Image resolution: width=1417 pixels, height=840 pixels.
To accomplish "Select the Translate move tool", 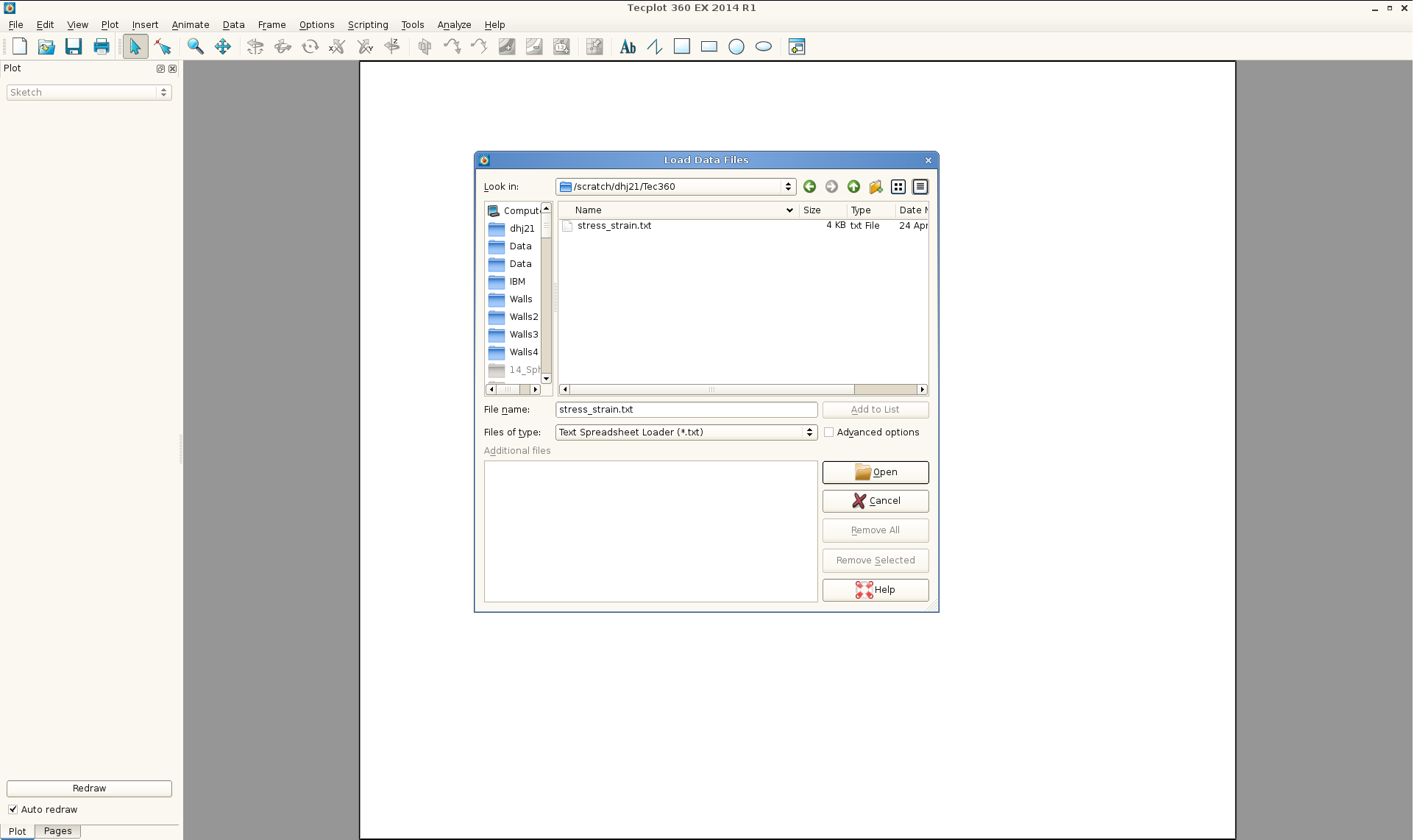I will click(x=222, y=47).
